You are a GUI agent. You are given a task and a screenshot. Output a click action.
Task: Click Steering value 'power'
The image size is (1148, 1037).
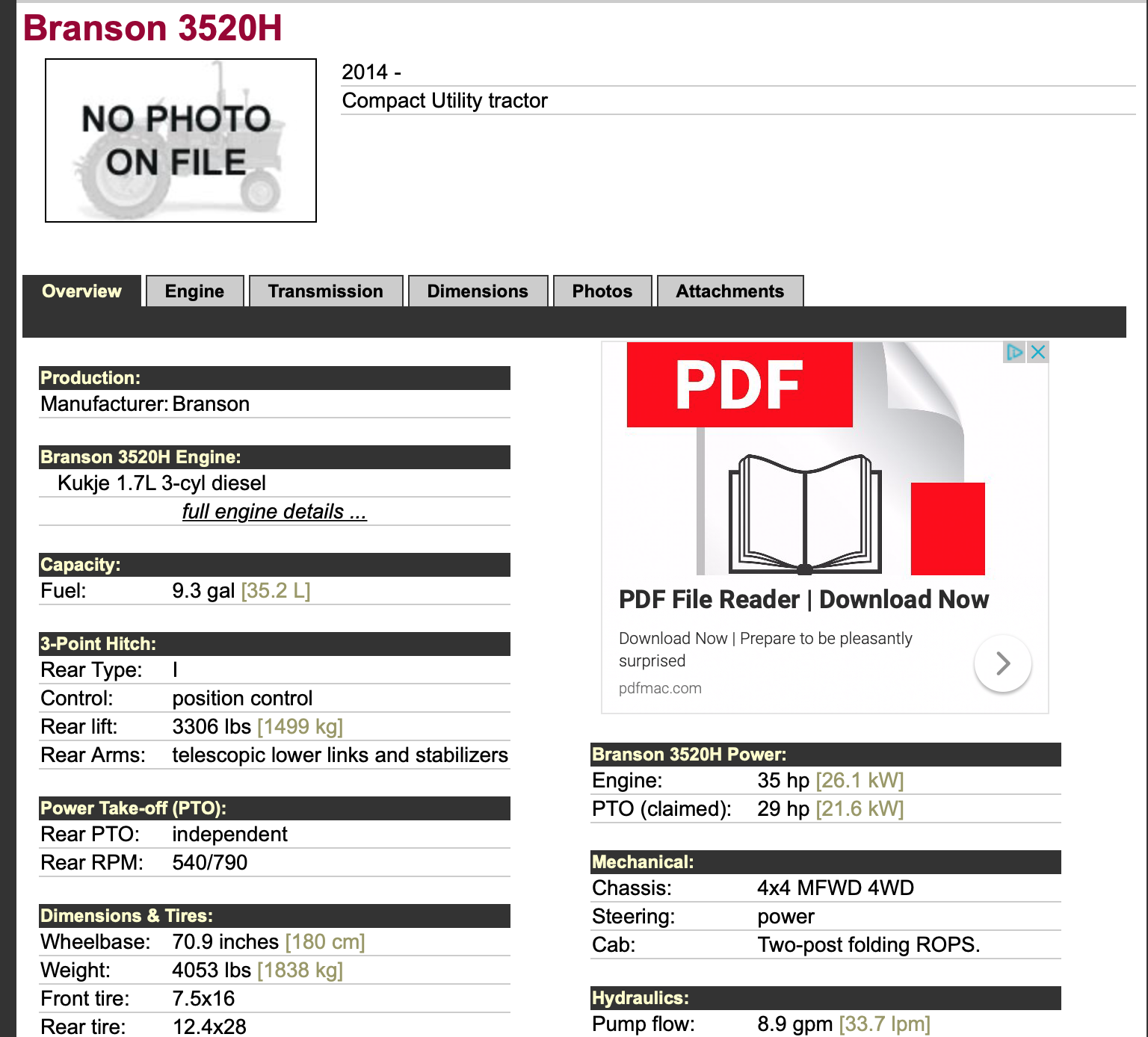coord(786,917)
